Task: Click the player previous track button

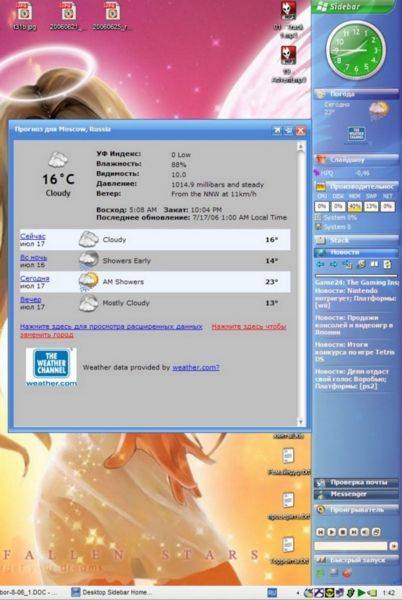Action: pyautogui.click(x=321, y=532)
